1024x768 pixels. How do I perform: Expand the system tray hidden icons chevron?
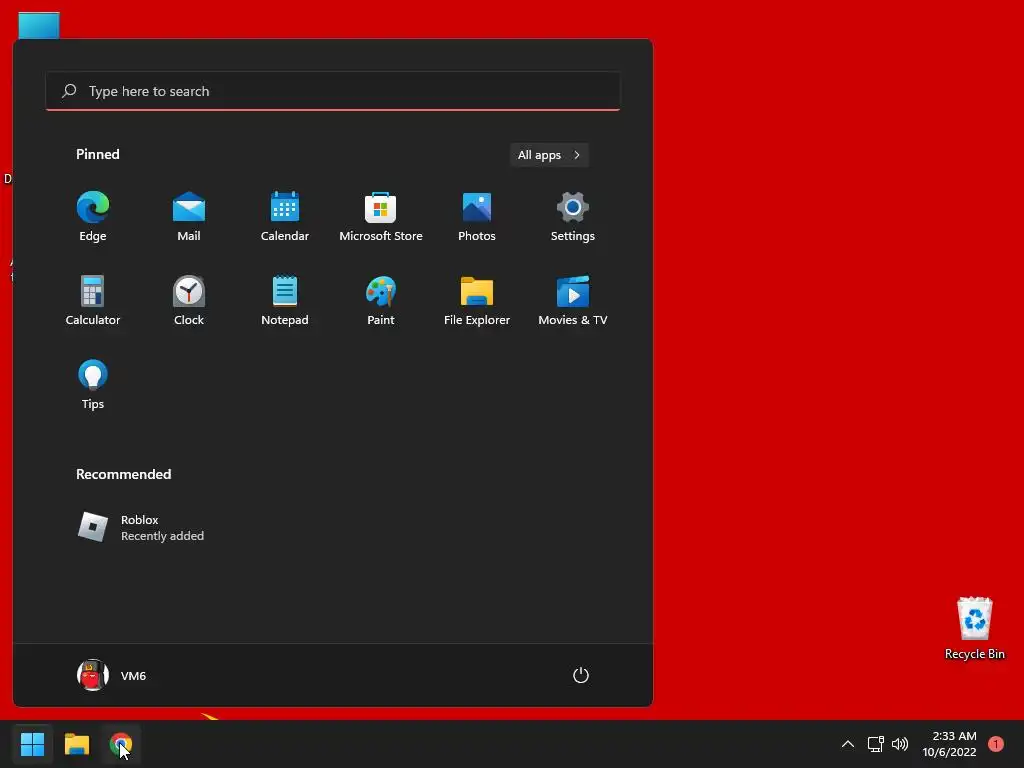point(848,744)
